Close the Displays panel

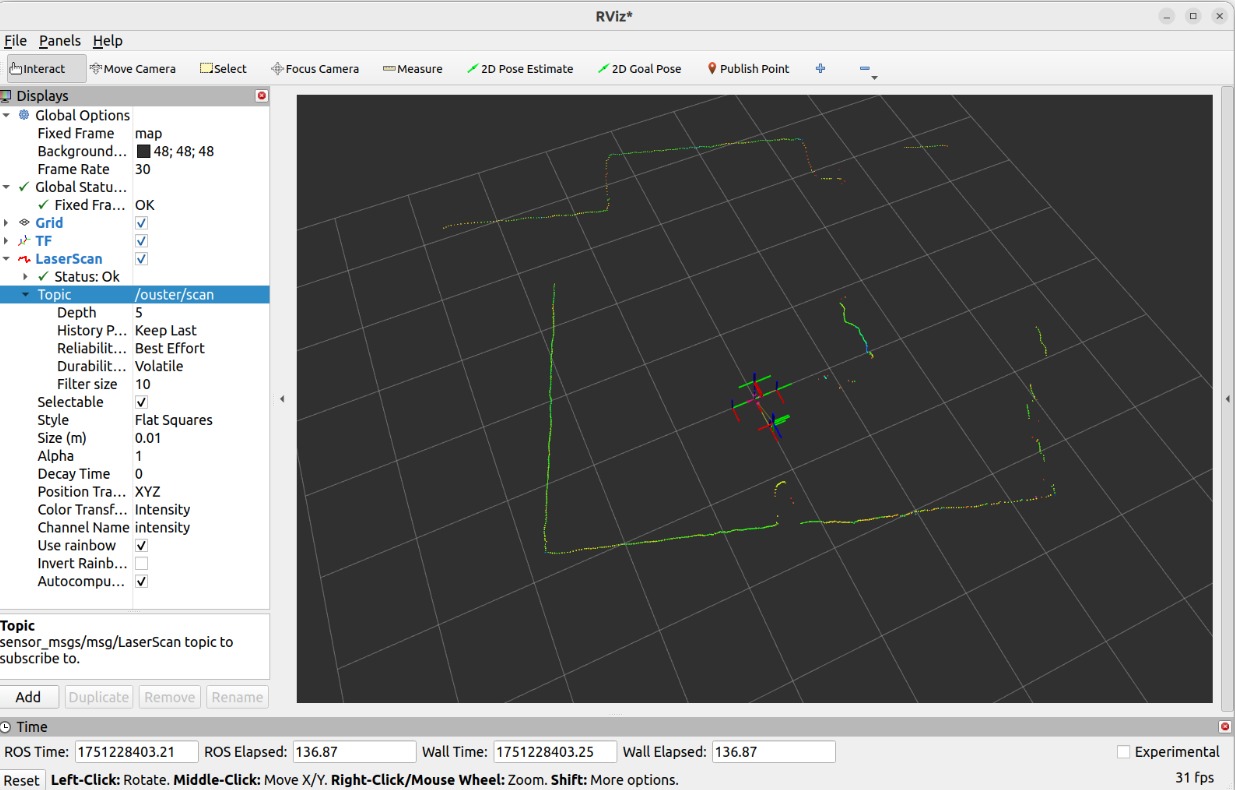click(x=262, y=96)
